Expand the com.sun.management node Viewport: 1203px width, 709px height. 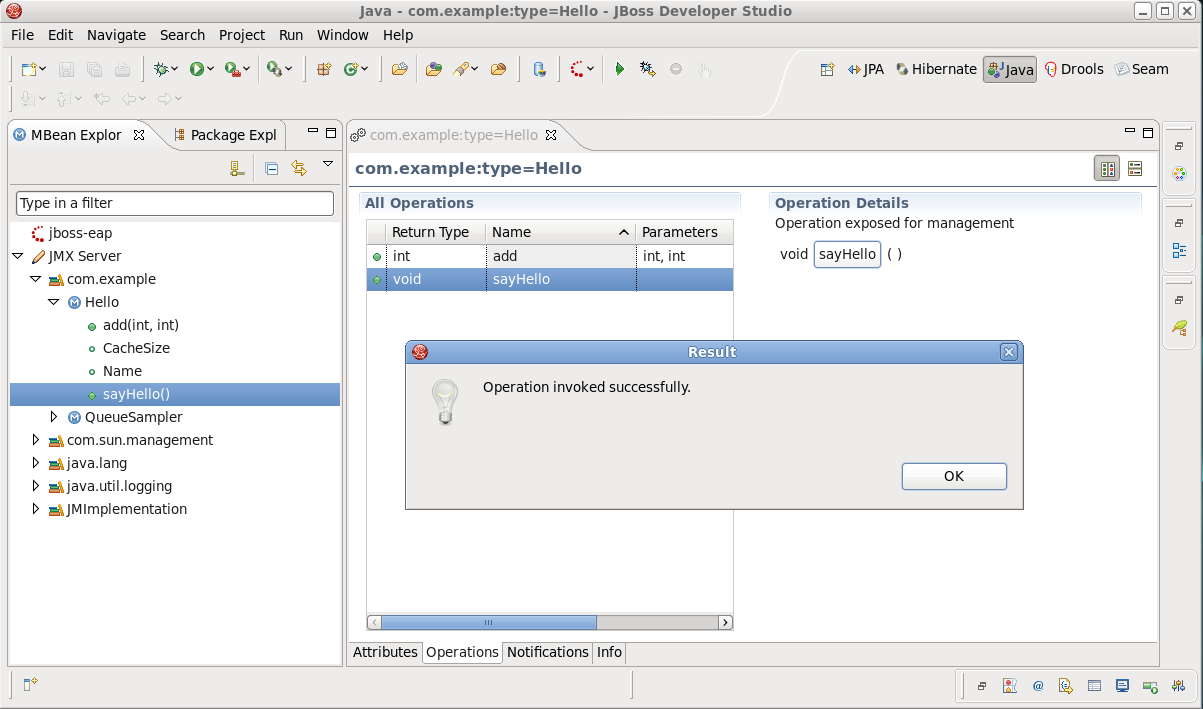point(36,440)
